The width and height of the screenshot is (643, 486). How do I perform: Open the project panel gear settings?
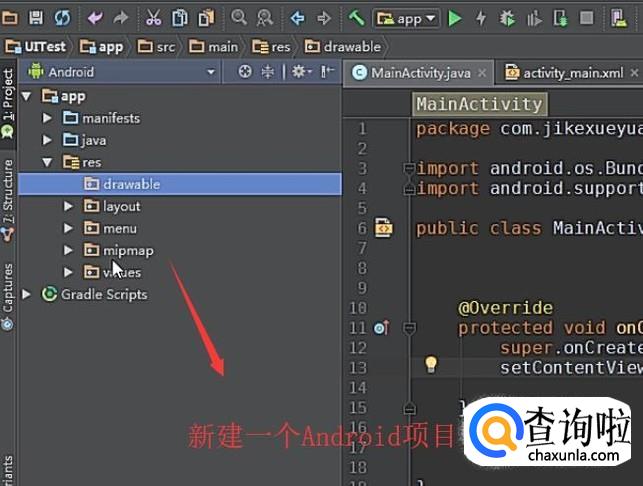click(x=301, y=72)
